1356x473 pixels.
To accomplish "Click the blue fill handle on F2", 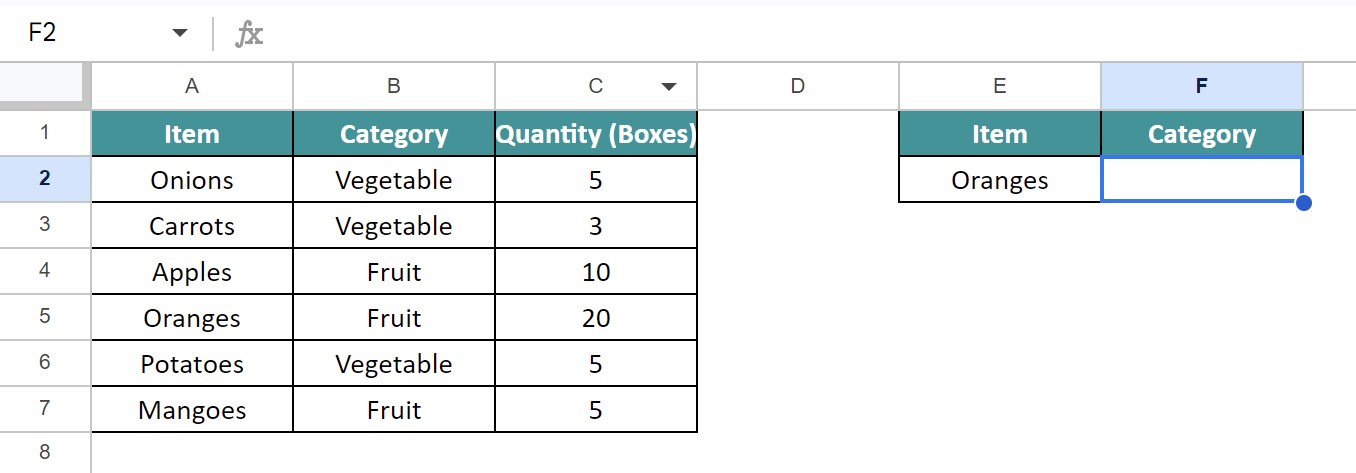I will coord(1302,203).
